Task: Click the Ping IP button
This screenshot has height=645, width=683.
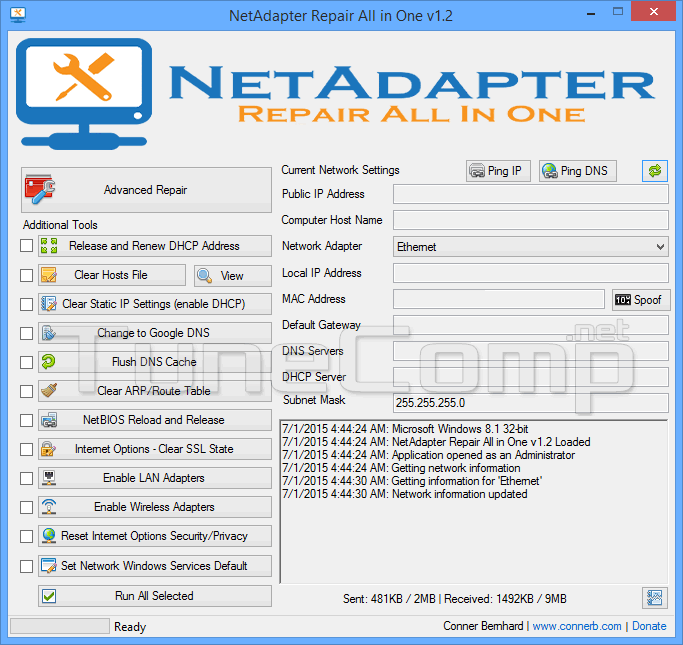Action: pos(497,171)
